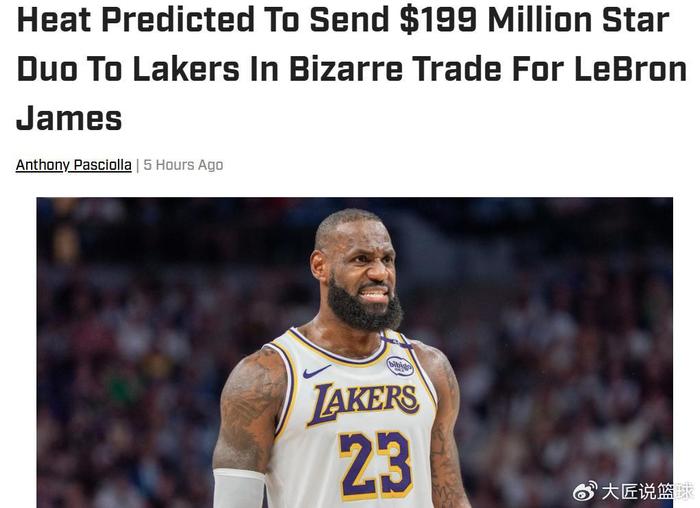This screenshot has width=700, height=508.
Task: Click the word "Million" in the headline
Action: pos(539,20)
